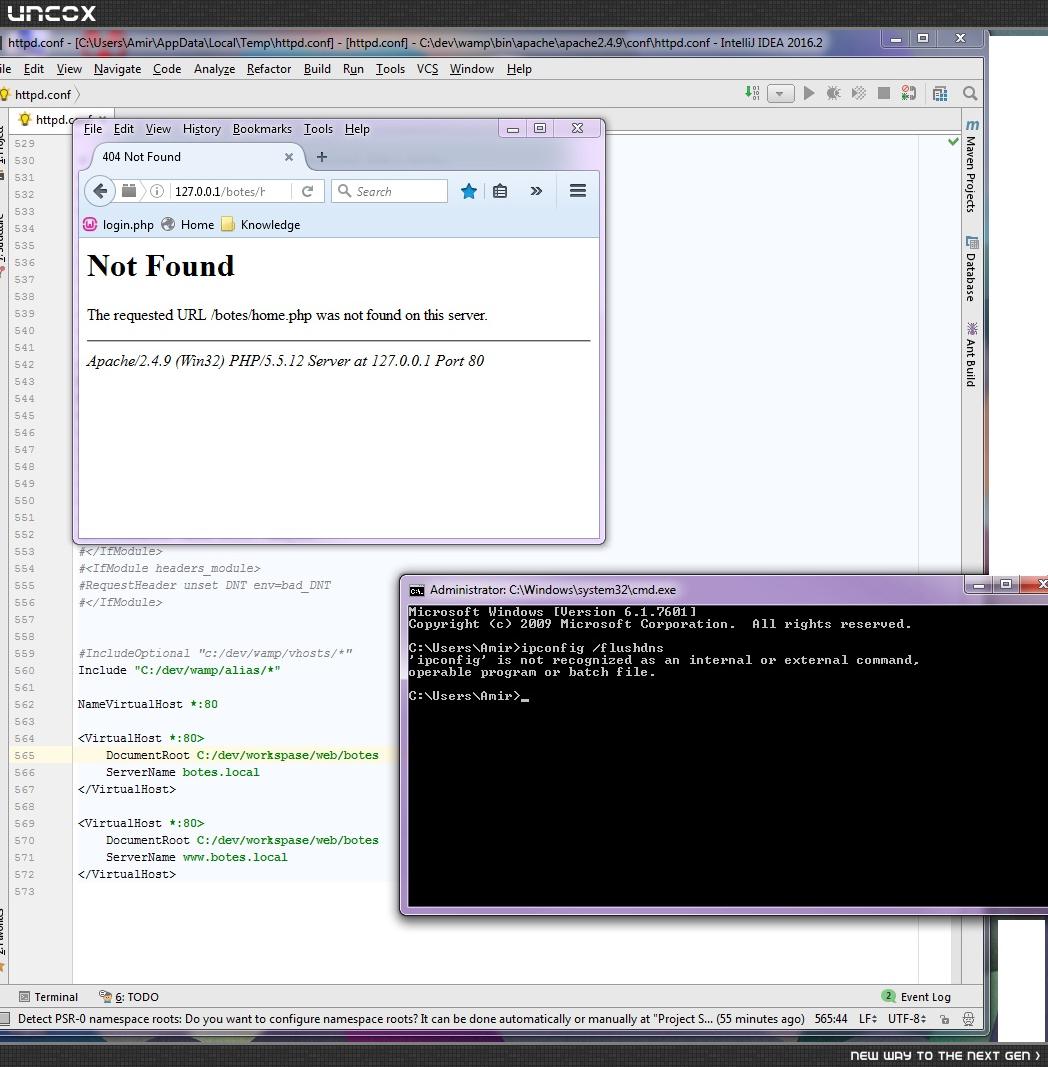Click the cmd.exe title bar system icon
This screenshot has height=1067, width=1048.
(x=416, y=590)
